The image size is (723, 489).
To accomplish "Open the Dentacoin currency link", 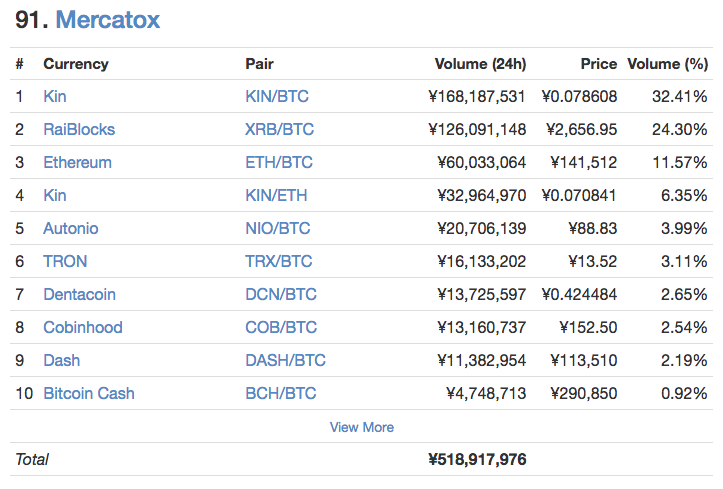I will pos(79,295).
